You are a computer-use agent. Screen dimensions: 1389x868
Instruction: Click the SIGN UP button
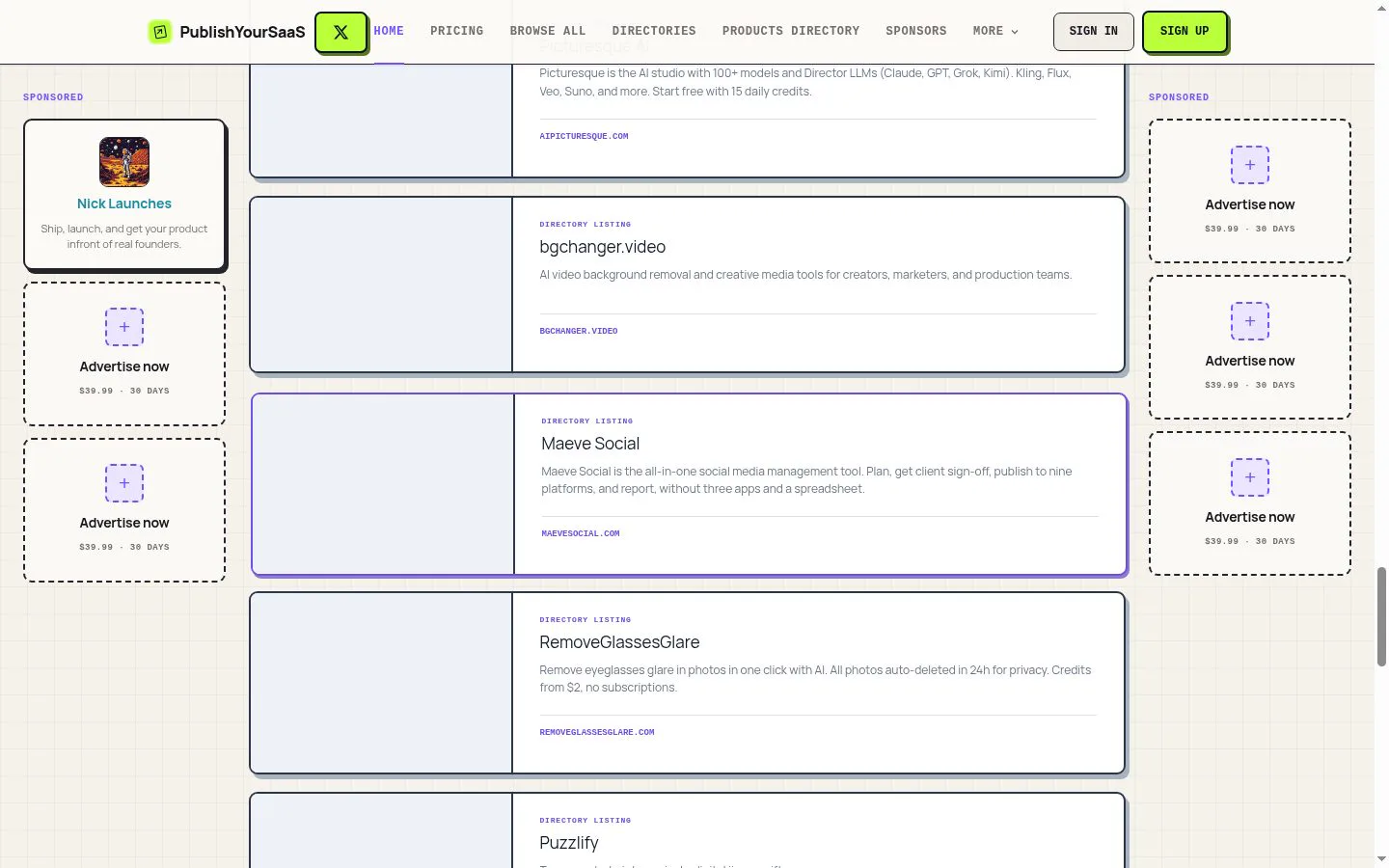pyautogui.click(x=1185, y=32)
